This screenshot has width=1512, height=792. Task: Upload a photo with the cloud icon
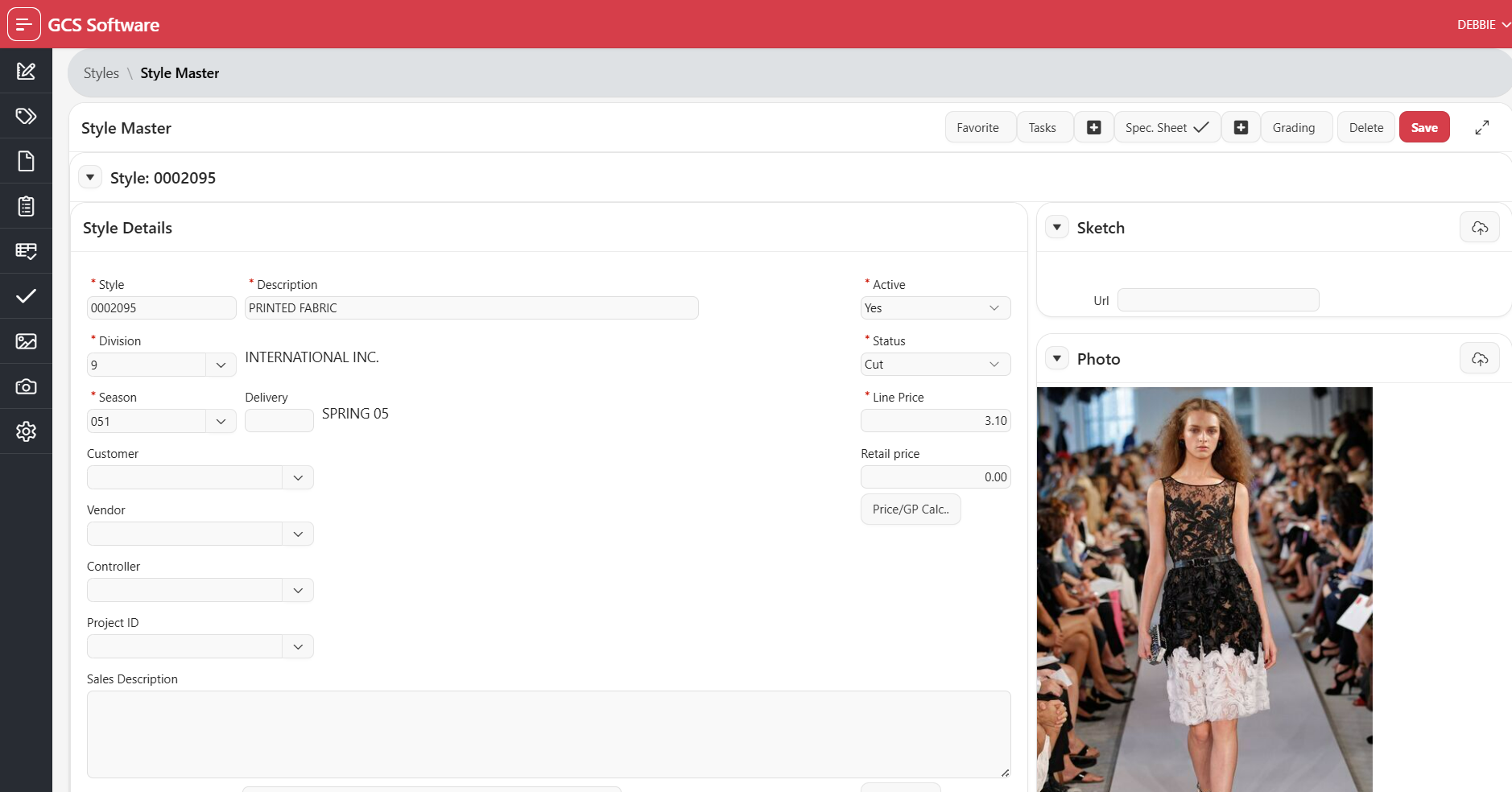[x=1480, y=359]
